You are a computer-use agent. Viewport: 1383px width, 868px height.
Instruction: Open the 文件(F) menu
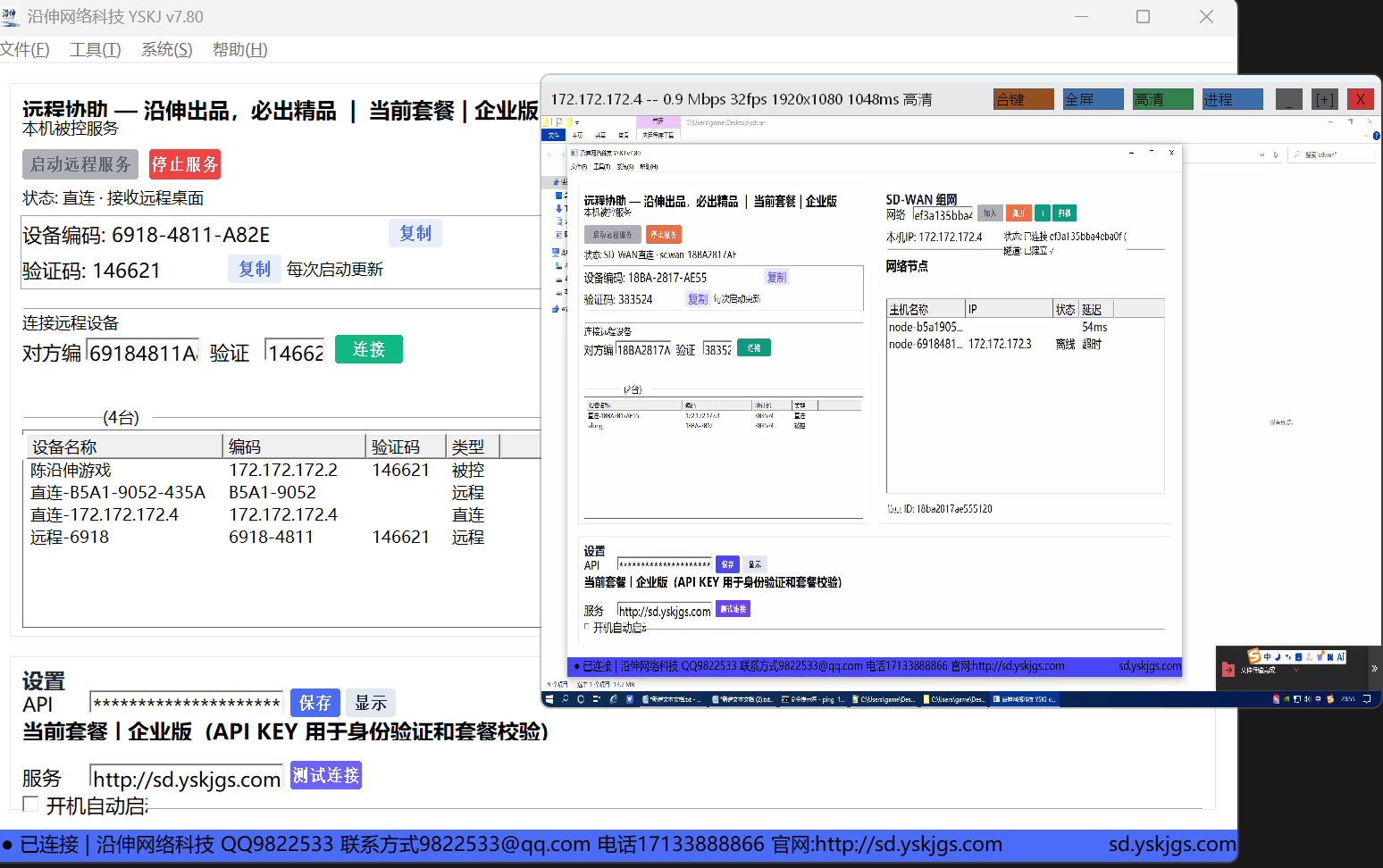click(24, 49)
